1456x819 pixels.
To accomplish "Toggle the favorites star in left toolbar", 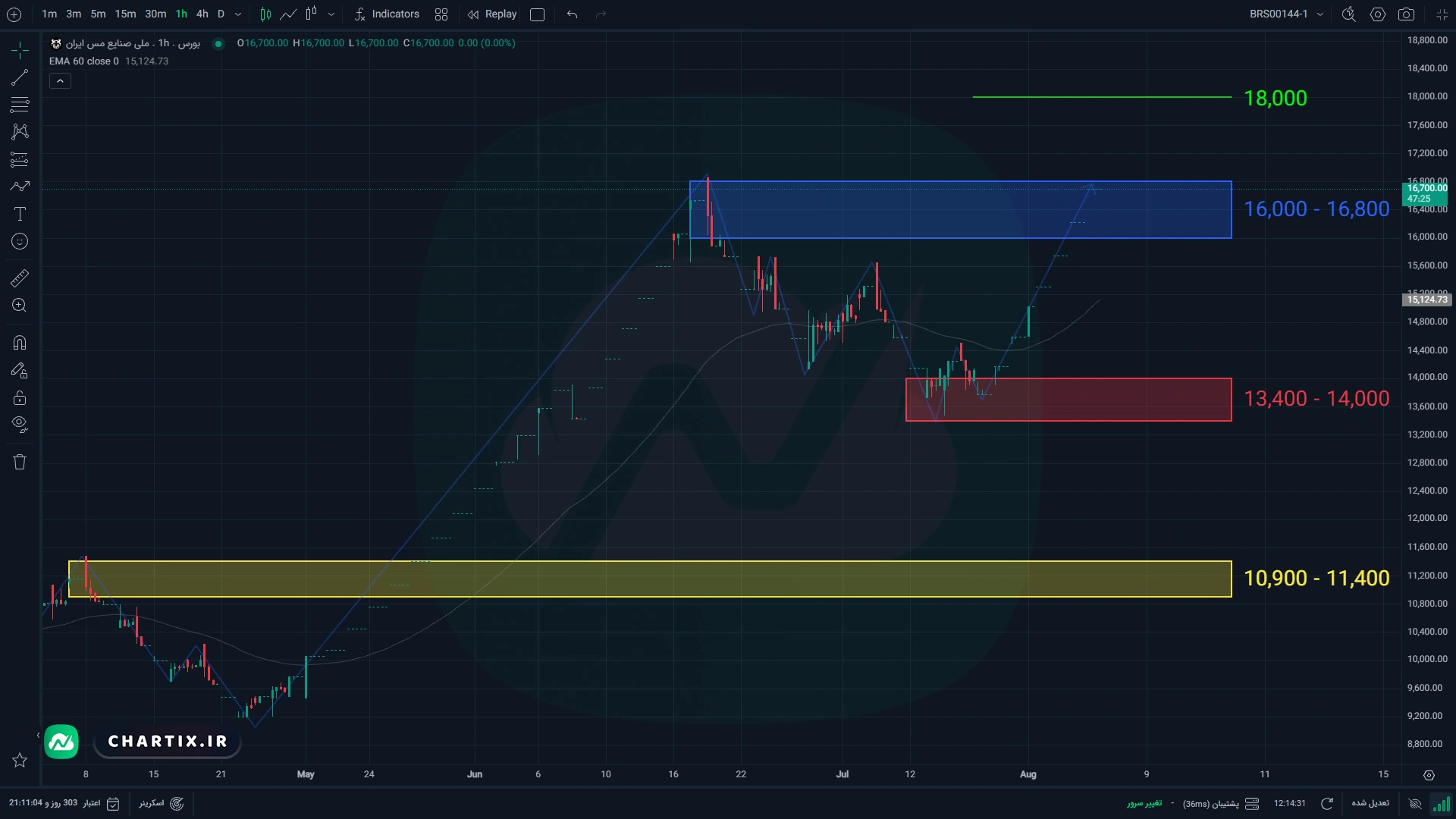I will 20,760.
